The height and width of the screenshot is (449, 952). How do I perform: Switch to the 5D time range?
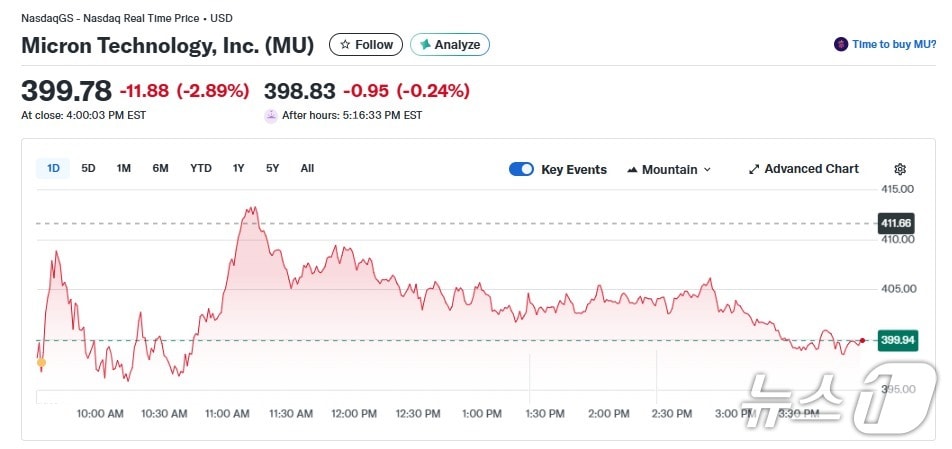click(88, 168)
